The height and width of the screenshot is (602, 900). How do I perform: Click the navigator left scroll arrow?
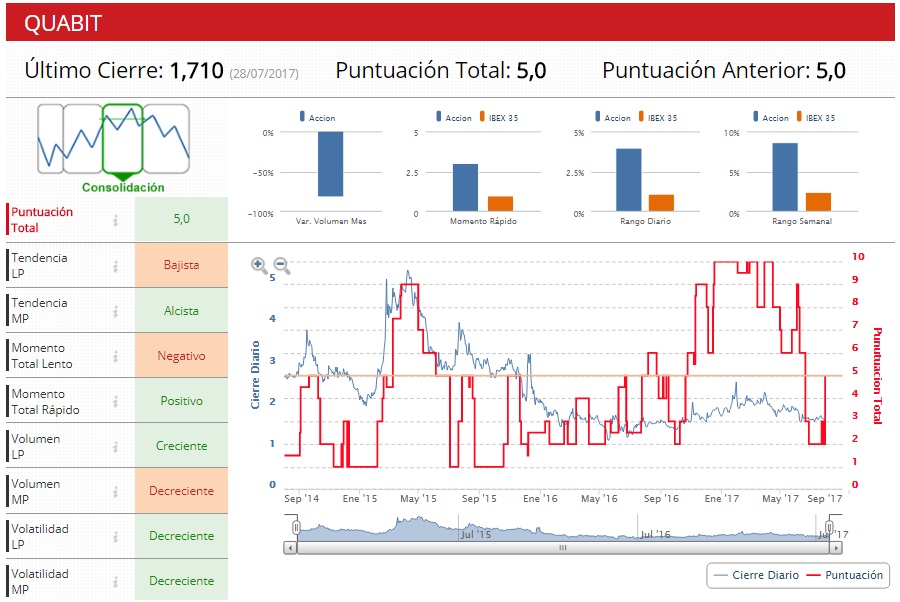[290, 548]
